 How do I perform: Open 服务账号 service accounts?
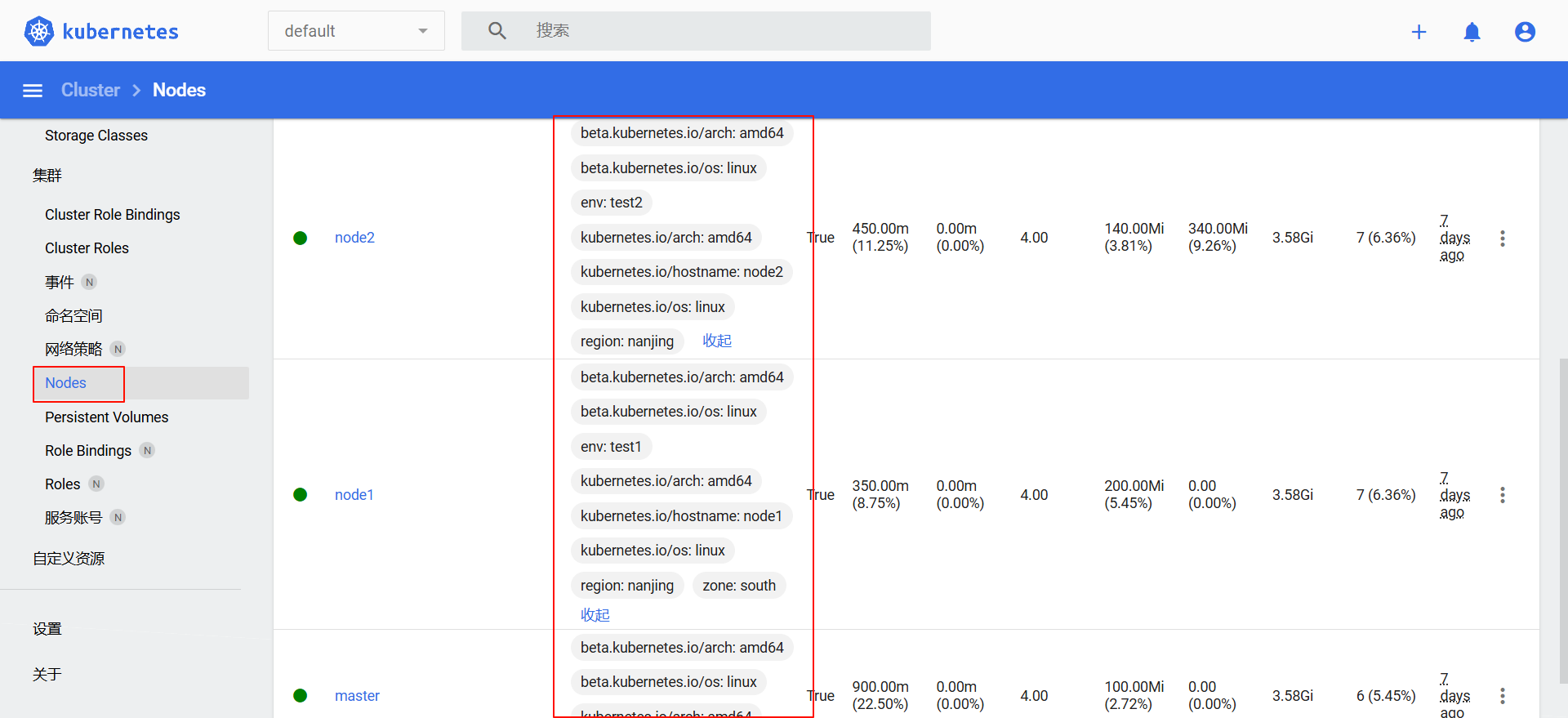73,518
